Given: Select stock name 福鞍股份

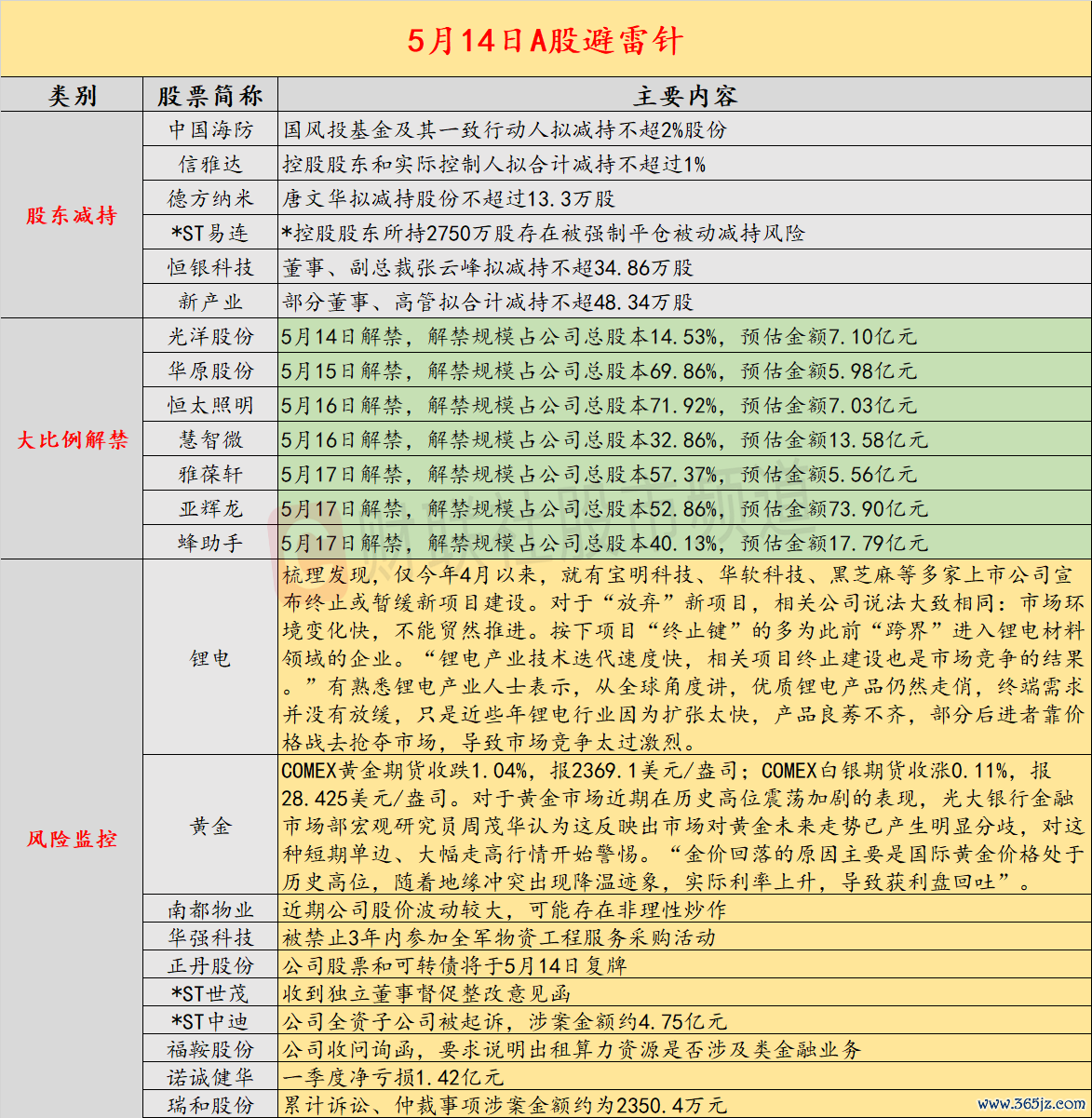Looking at the screenshot, I should 210,1049.
